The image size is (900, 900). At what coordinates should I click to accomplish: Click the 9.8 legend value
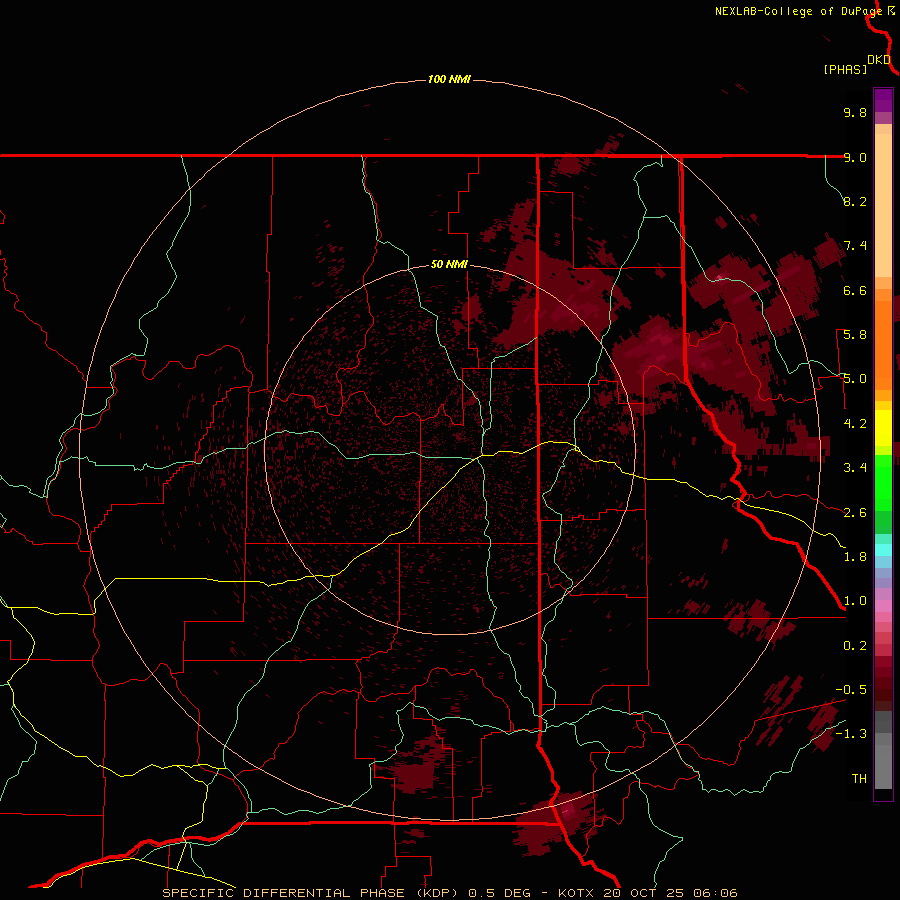tap(855, 112)
